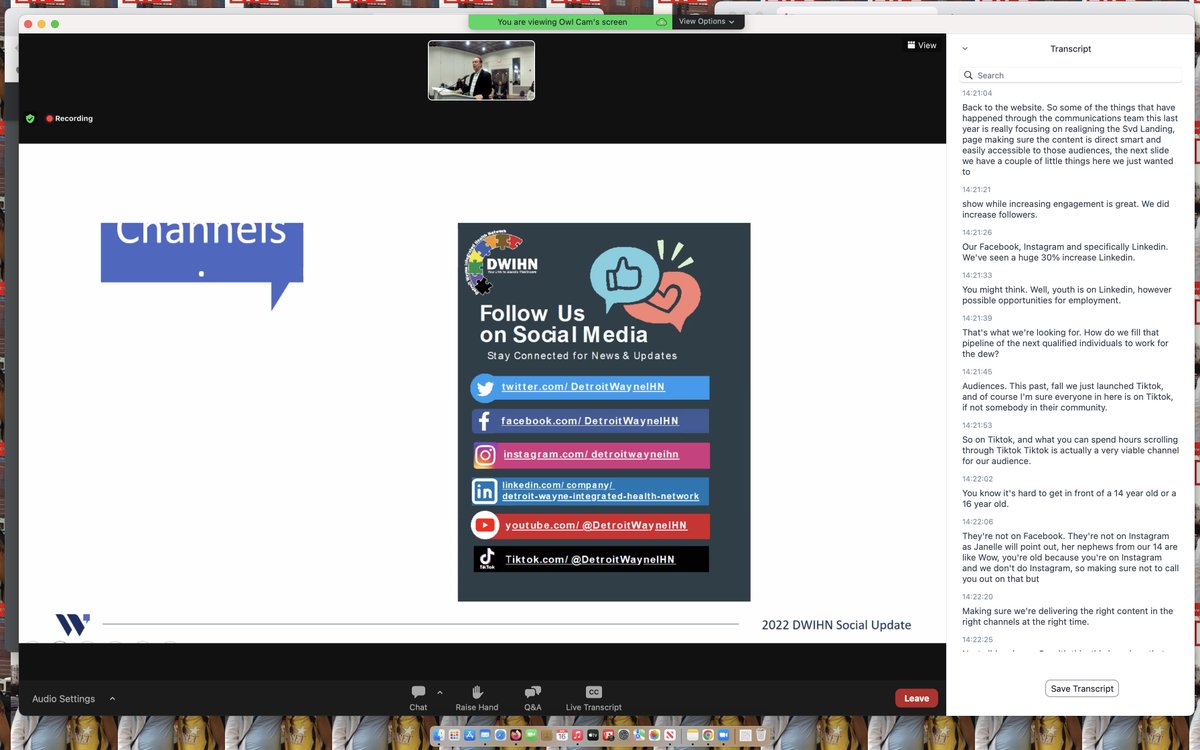
Task: Save the transcript
Action: coord(1082,689)
